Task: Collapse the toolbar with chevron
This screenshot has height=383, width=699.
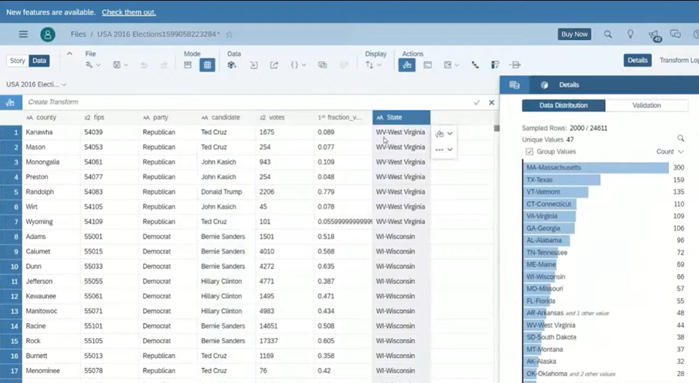Action: (70, 54)
